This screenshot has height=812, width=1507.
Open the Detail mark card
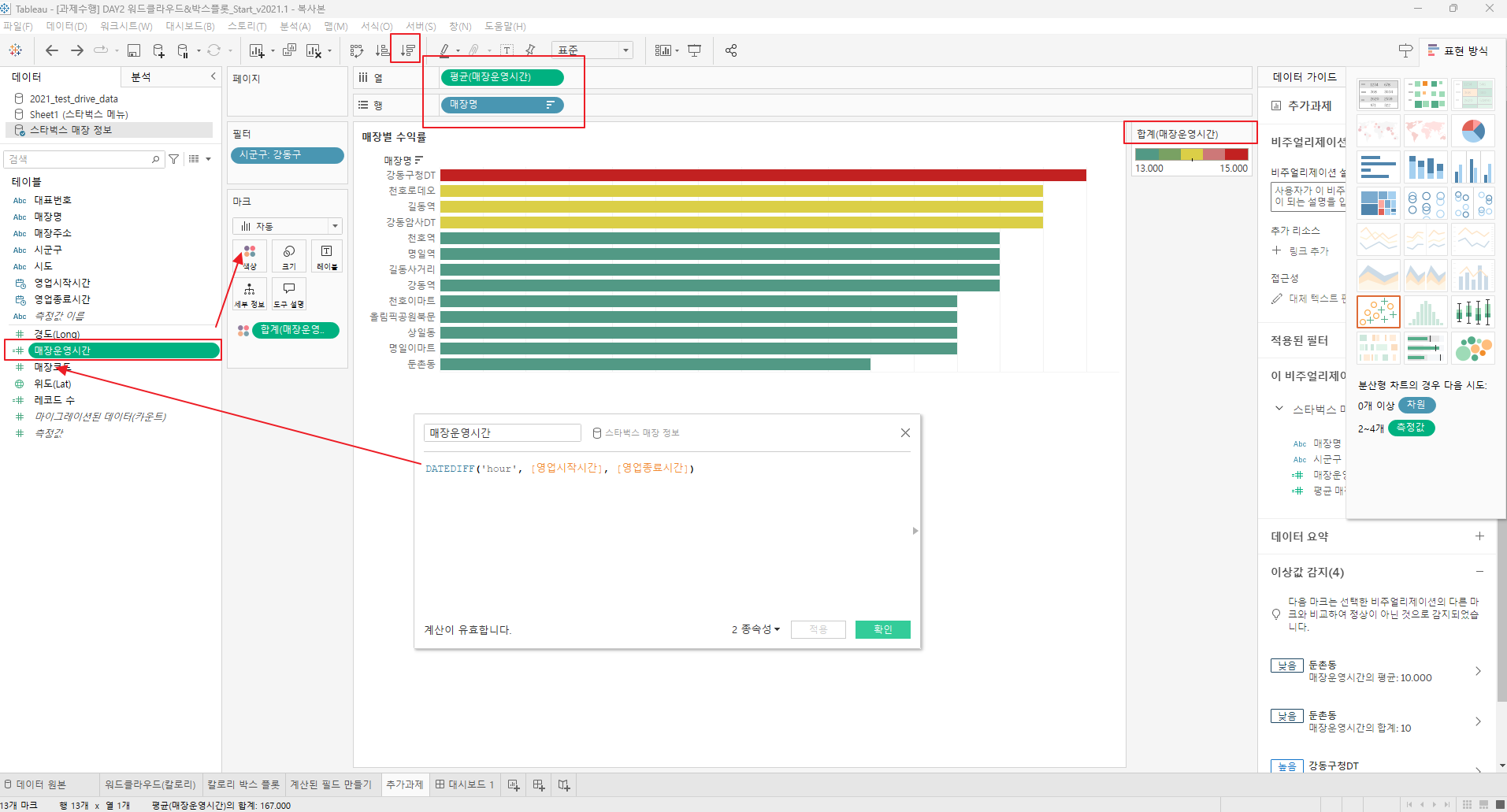point(250,294)
